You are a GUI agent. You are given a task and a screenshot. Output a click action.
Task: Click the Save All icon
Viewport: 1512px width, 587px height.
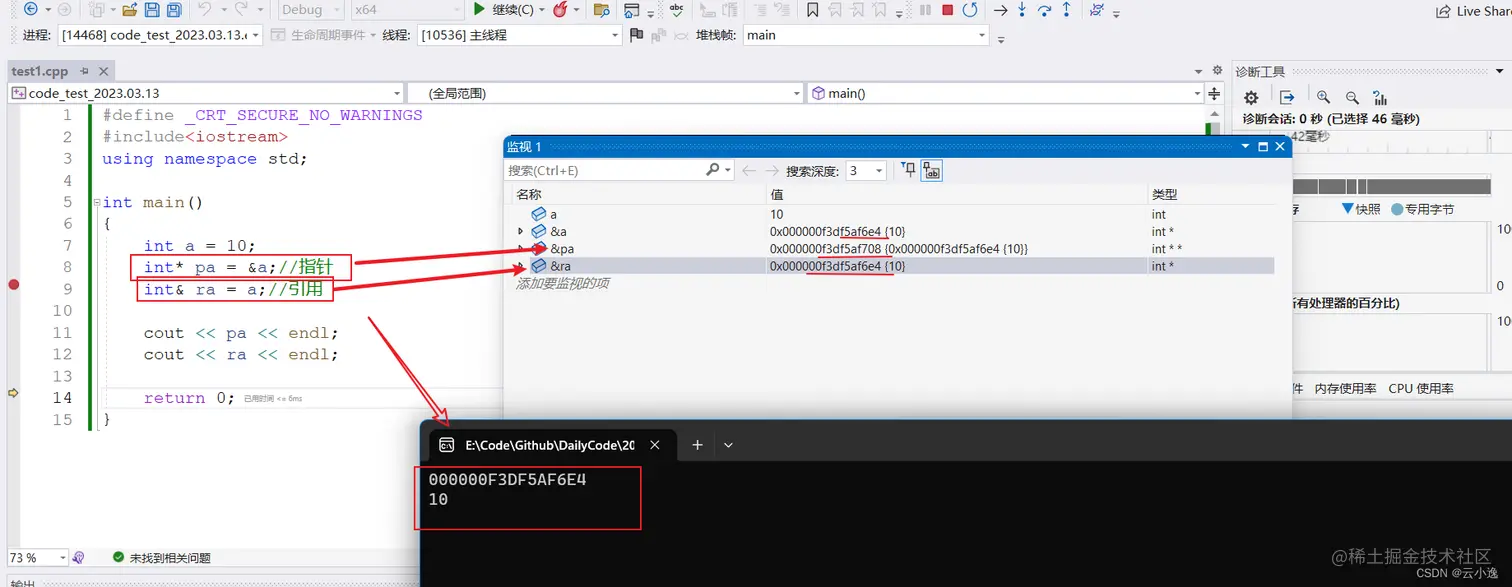174,10
